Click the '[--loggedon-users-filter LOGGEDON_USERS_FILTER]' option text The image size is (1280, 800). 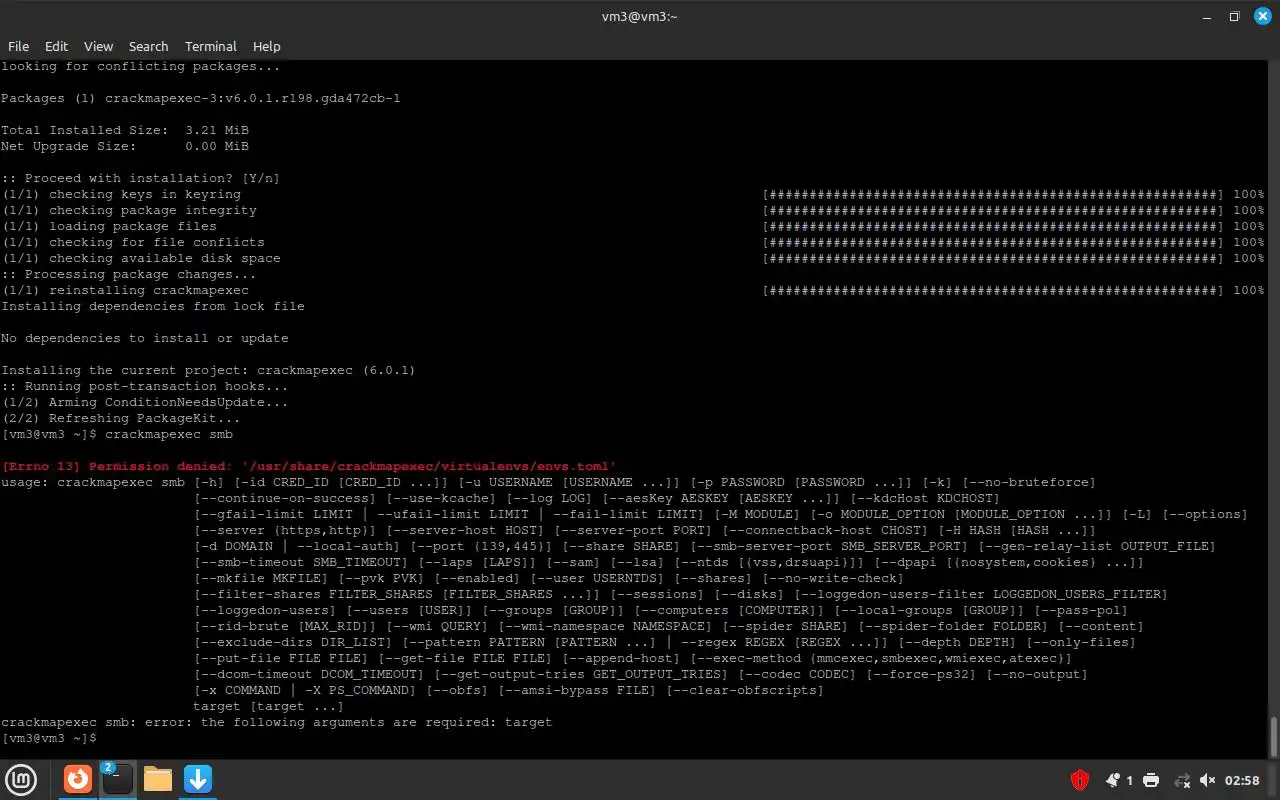[x=980, y=594]
